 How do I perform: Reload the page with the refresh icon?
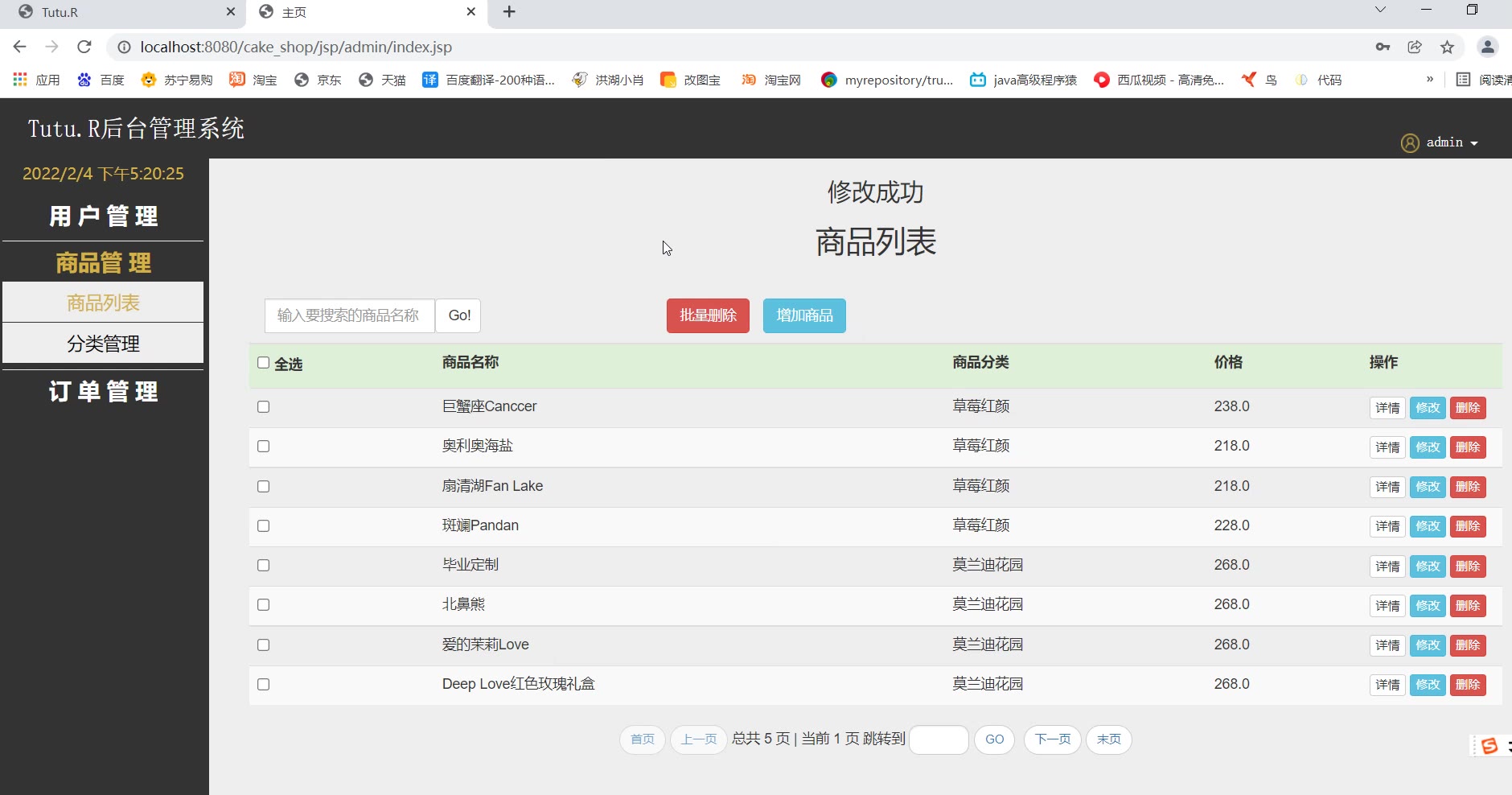[84, 47]
